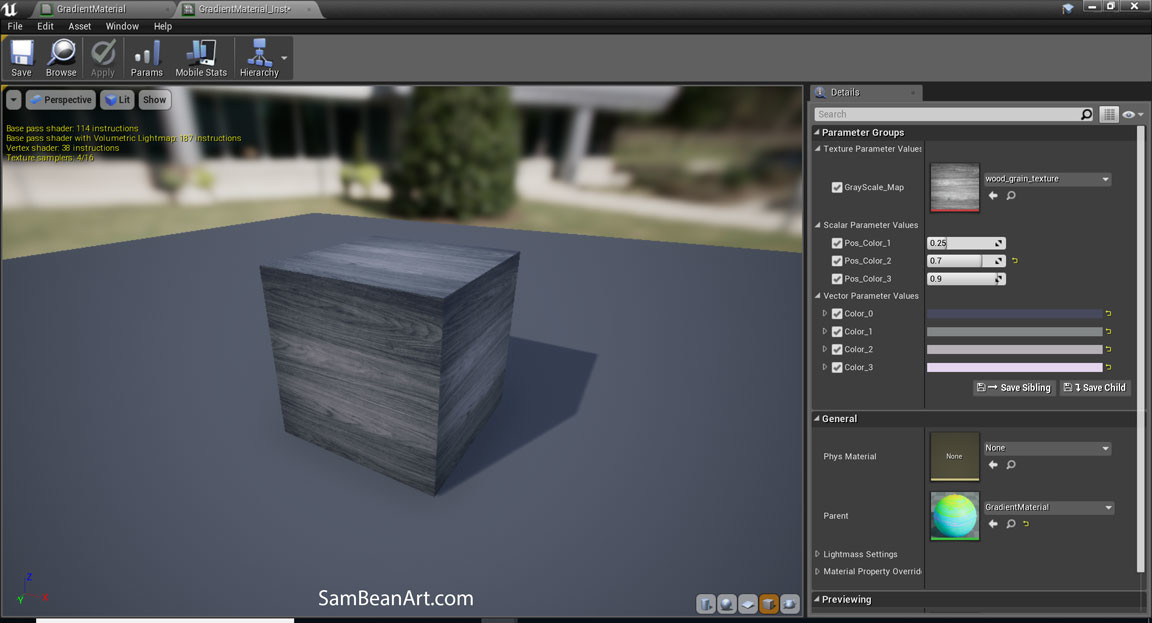This screenshot has height=623, width=1152.
Task: Open the Lit view mode button
Action: tap(118, 100)
